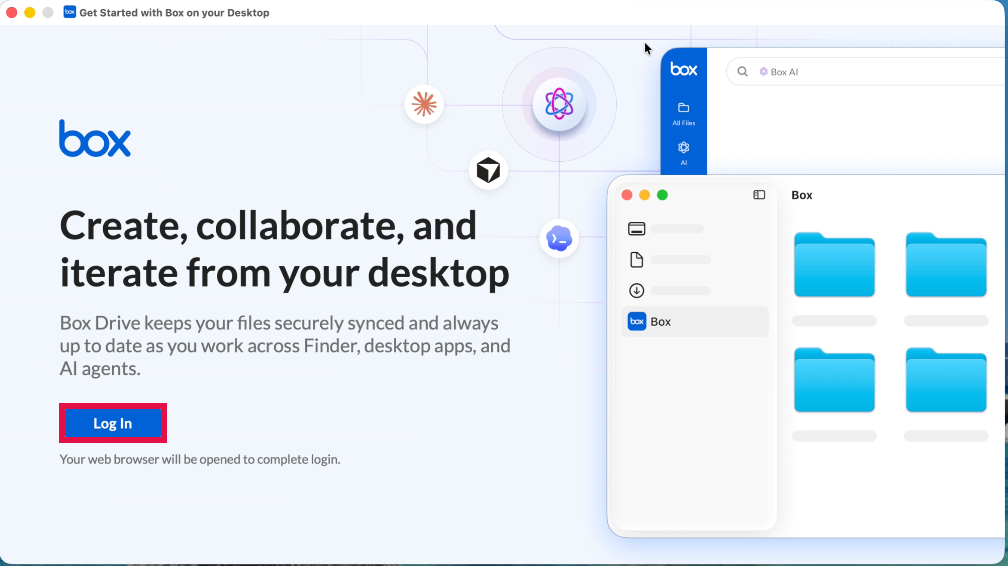Click the Box Drive description paragraph
Viewport: 1008px width, 566px height.
[285, 345]
